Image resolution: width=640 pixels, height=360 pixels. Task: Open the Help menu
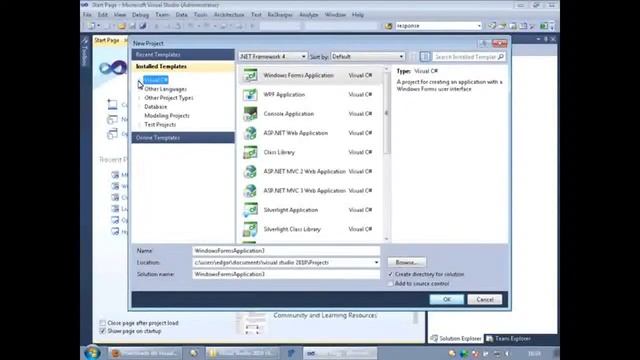(358, 15)
